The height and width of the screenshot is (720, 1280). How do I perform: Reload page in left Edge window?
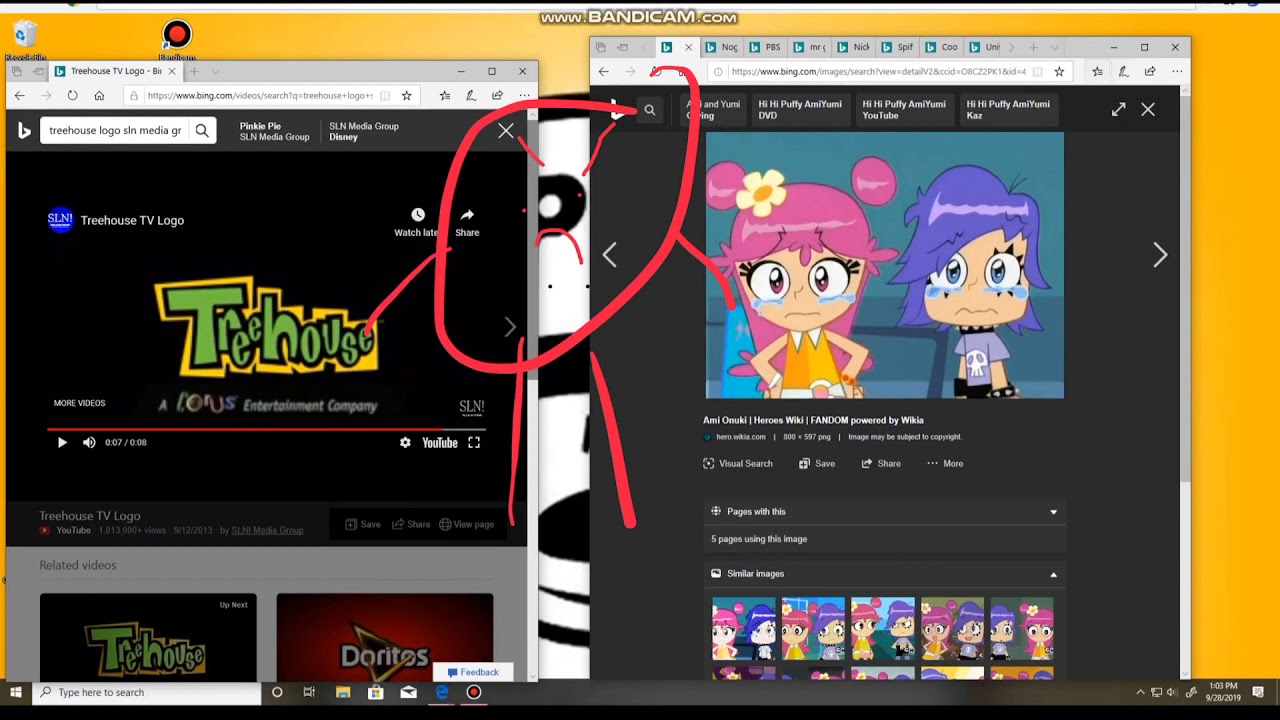(72, 95)
